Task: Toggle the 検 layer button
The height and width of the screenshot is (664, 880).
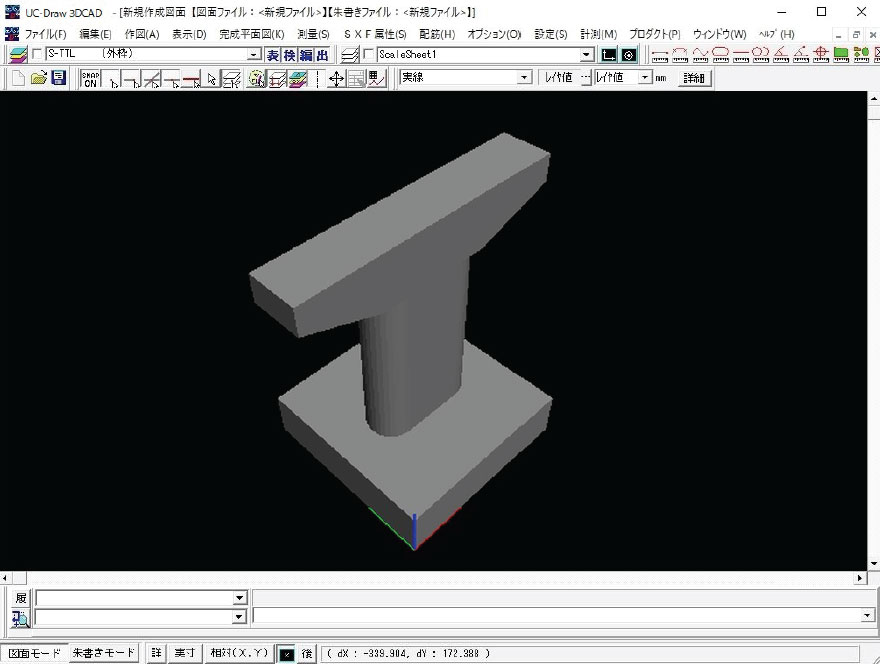Action: click(x=289, y=55)
